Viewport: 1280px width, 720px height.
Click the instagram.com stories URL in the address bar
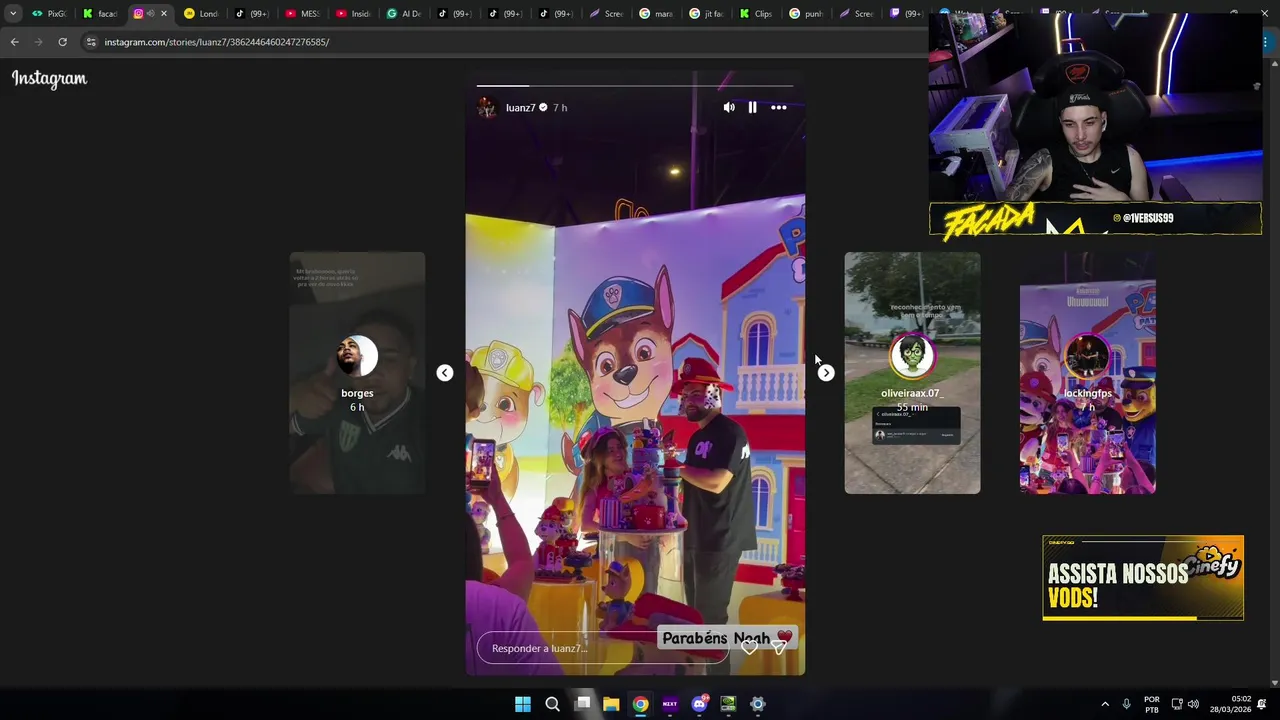[217, 42]
